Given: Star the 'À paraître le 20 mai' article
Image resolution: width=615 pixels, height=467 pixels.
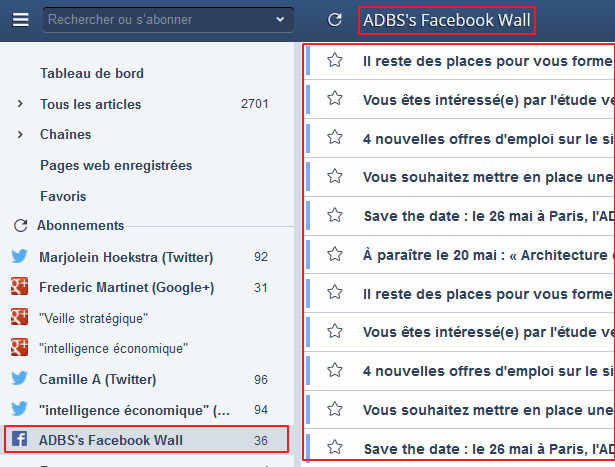Looking at the screenshot, I should [335, 254].
